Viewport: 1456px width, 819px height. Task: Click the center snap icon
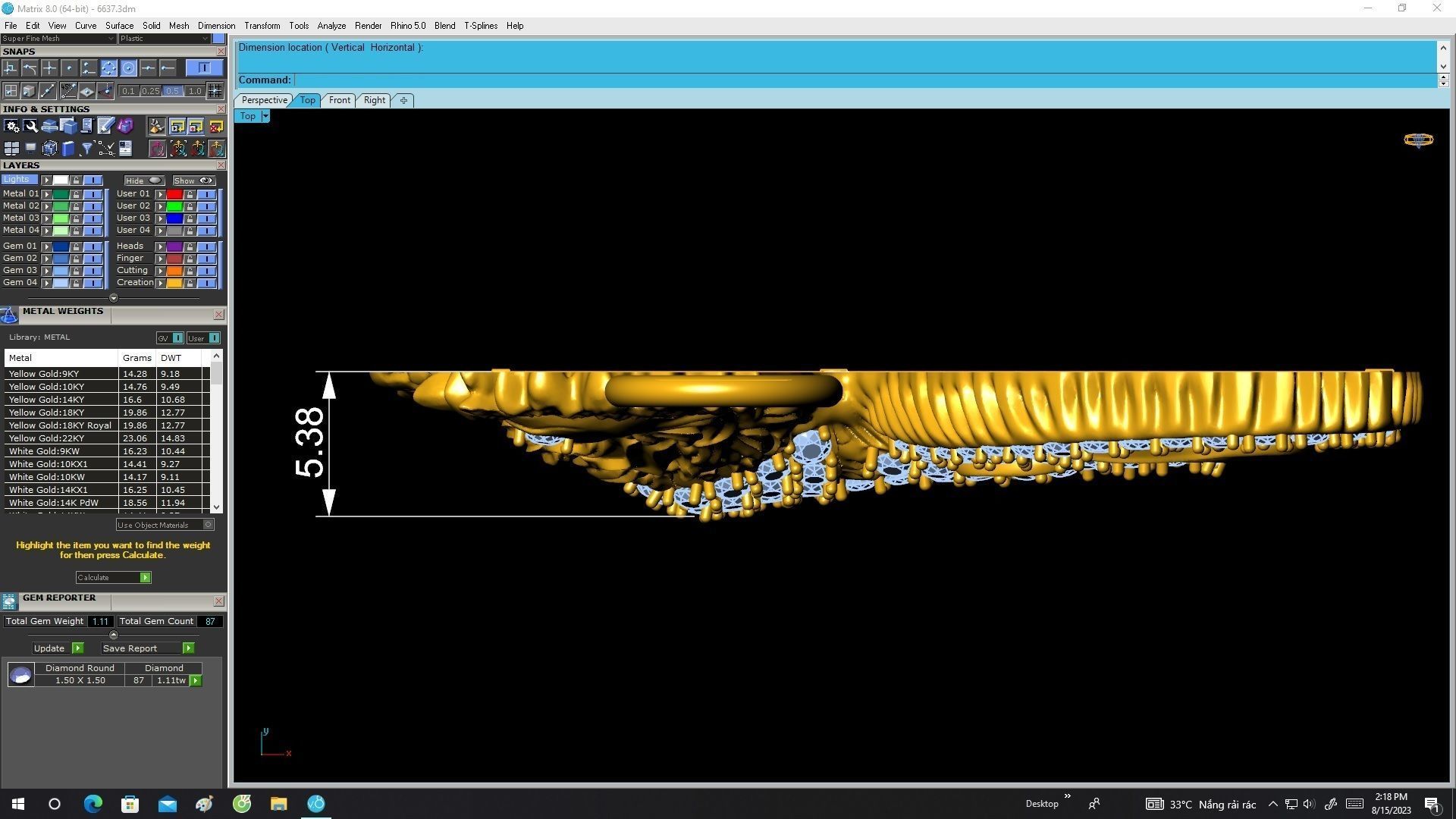pos(128,68)
